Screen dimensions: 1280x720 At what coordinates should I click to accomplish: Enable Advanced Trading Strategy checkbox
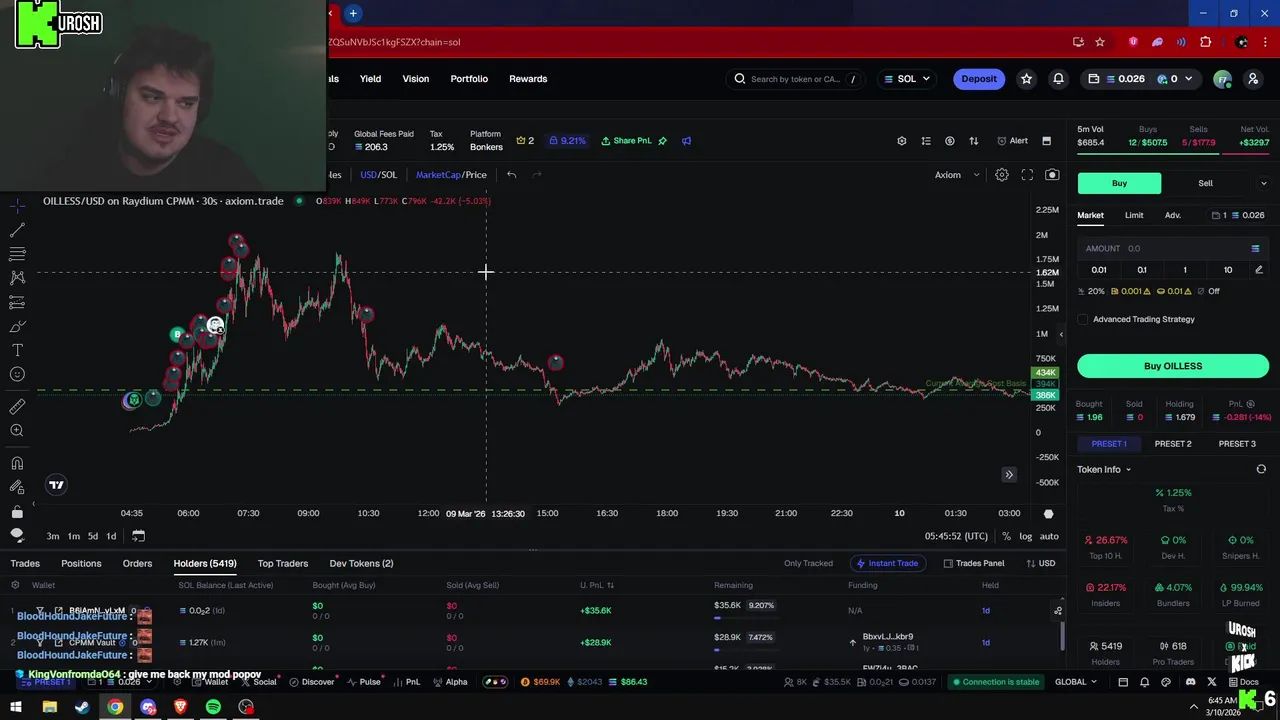pyautogui.click(x=1083, y=319)
